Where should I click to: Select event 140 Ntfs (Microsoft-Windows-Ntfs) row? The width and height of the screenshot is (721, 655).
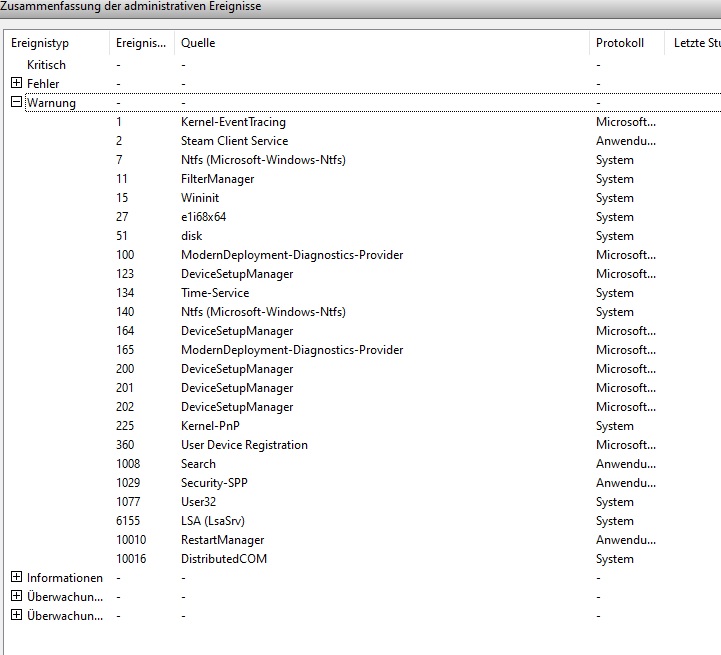point(362,312)
